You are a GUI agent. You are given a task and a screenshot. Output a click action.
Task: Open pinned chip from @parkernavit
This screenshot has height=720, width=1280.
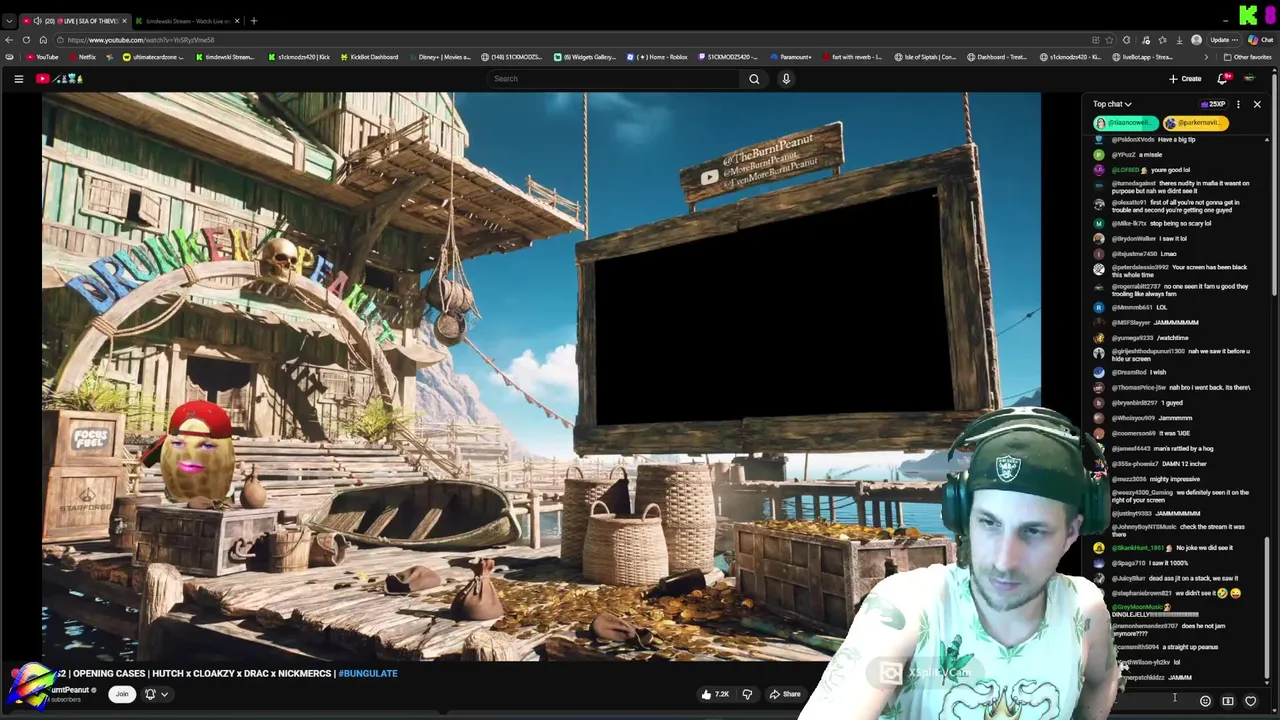pos(1194,123)
